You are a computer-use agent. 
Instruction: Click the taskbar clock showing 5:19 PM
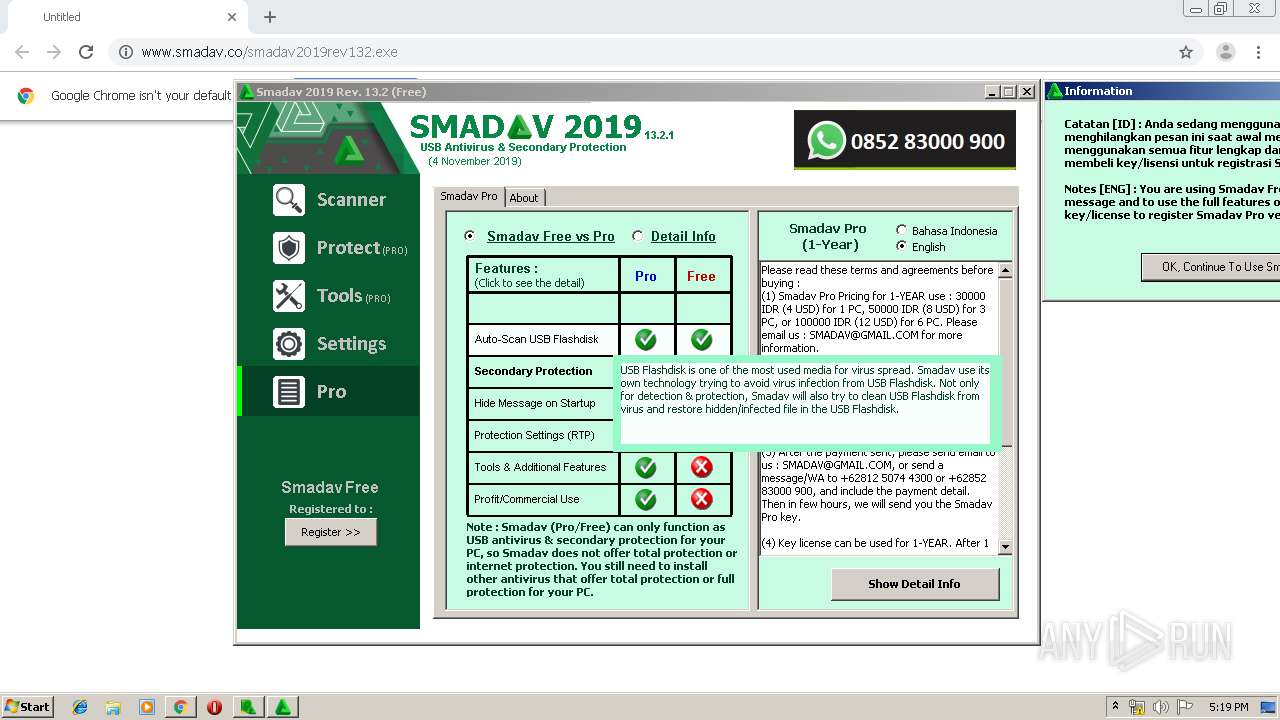tap(1228, 707)
